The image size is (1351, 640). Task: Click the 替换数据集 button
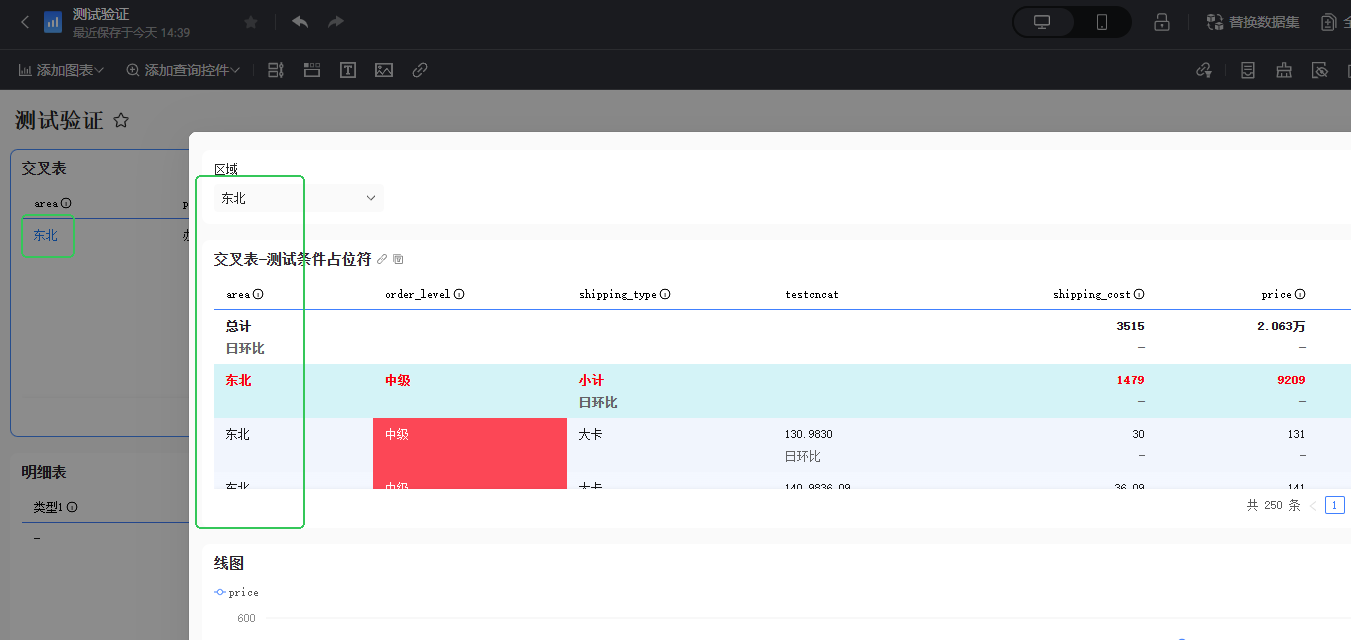[1253, 22]
